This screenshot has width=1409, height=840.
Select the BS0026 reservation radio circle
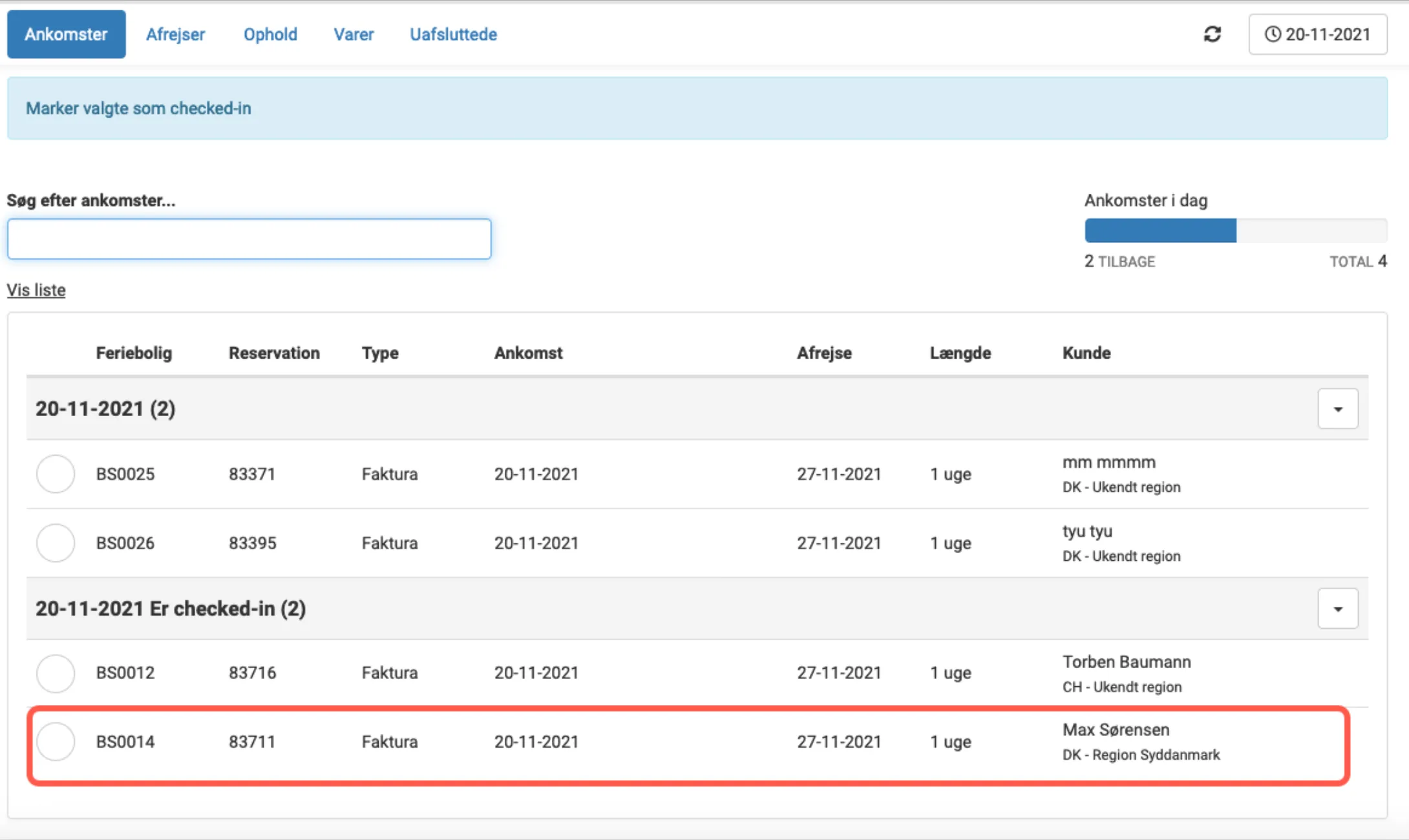[x=56, y=543]
